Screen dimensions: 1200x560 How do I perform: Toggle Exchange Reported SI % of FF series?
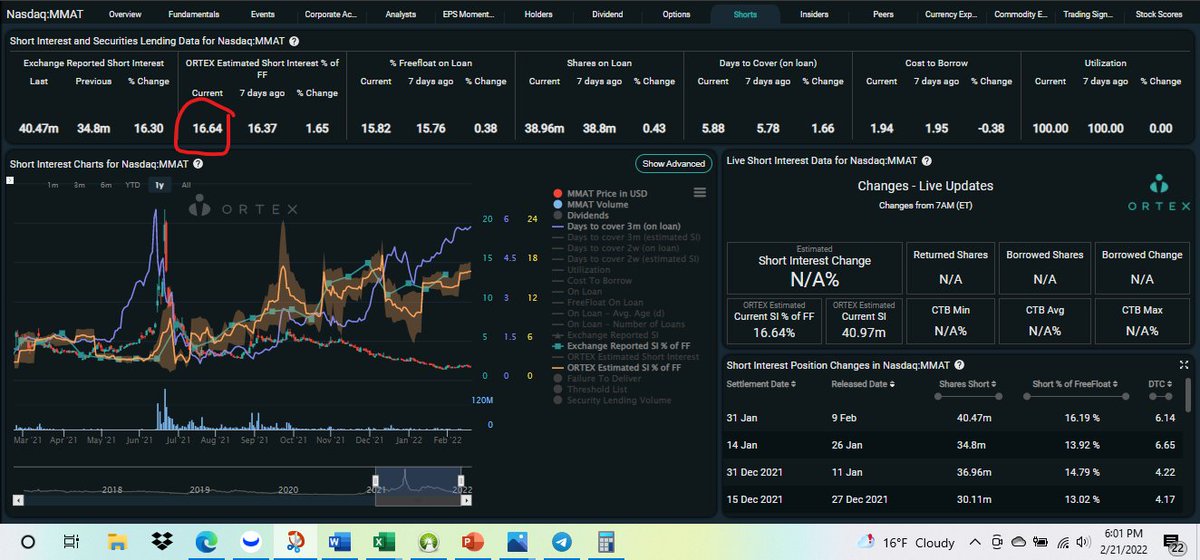tap(620, 346)
